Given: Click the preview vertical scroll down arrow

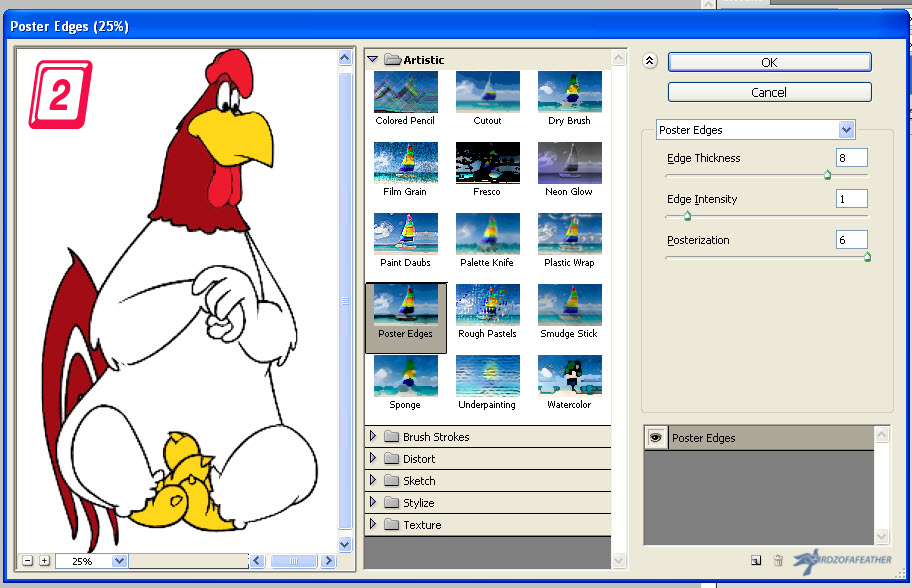Looking at the screenshot, I should (345, 545).
